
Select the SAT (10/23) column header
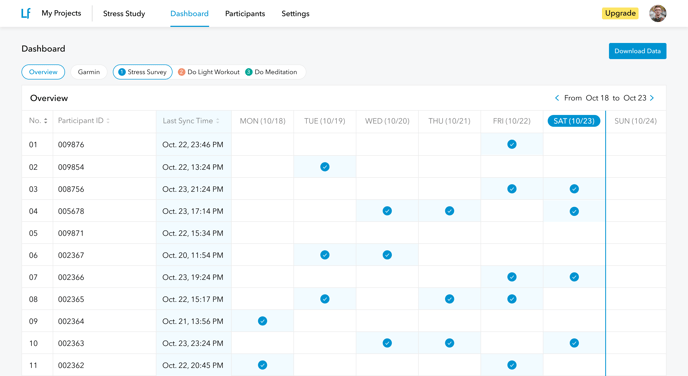point(574,121)
